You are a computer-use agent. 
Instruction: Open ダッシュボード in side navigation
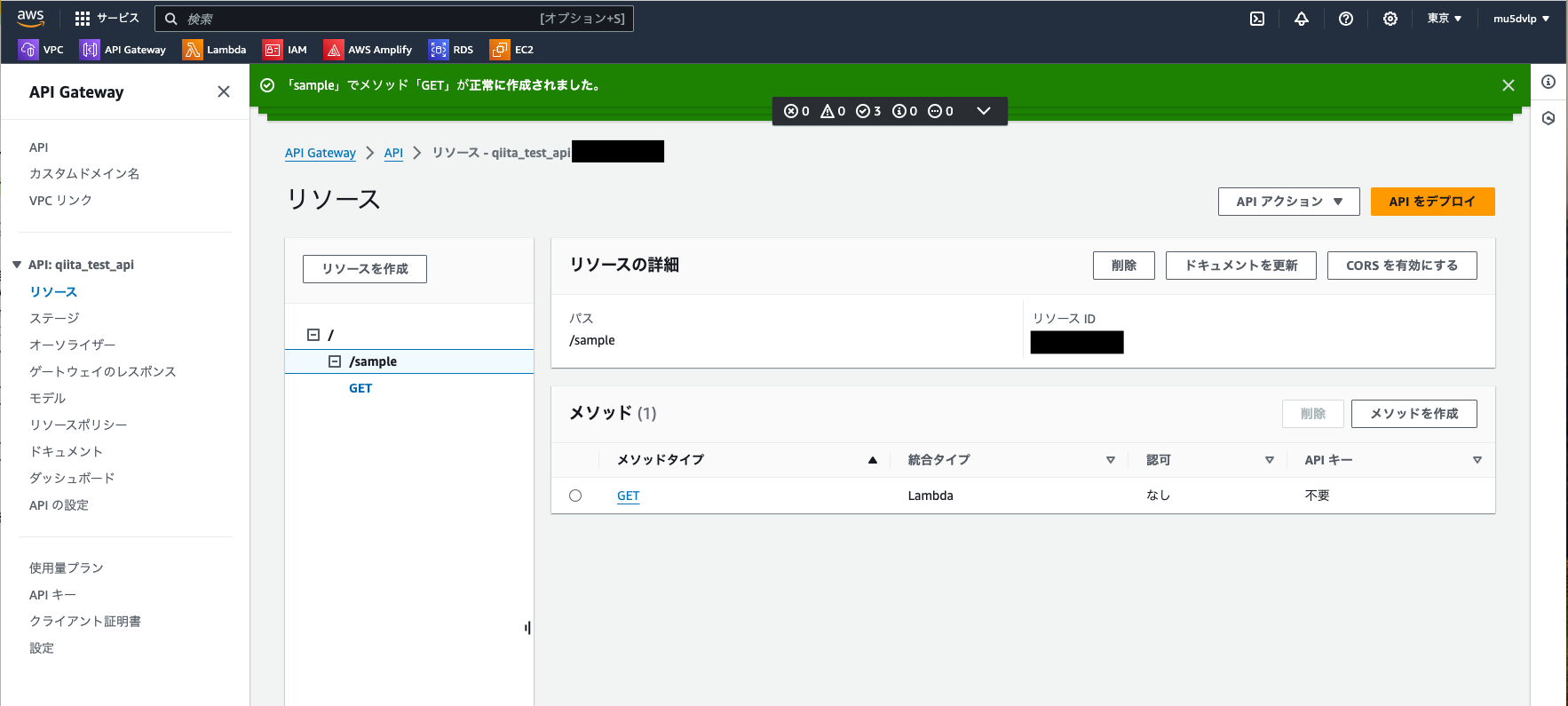pos(72,478)
